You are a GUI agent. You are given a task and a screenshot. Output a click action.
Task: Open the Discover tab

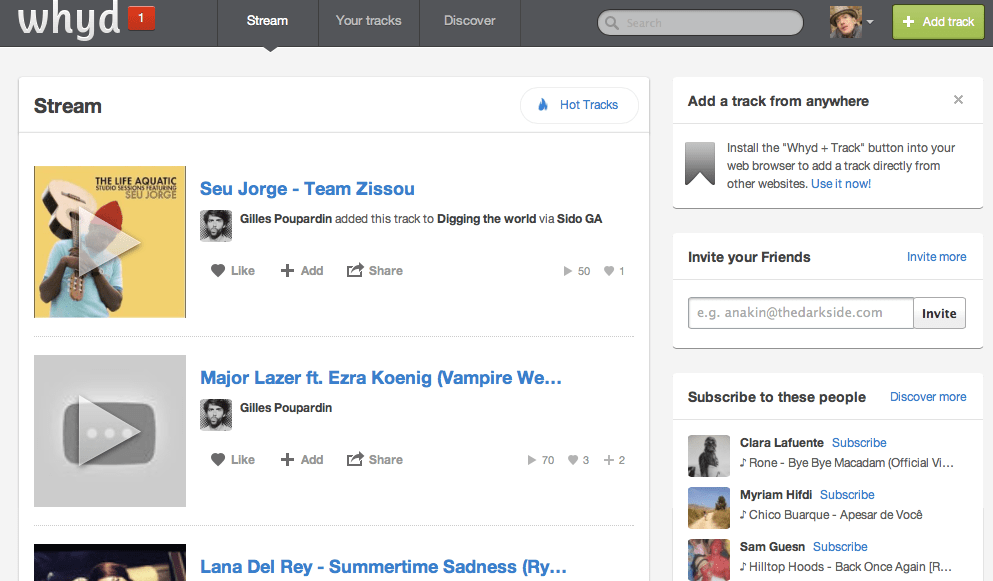click(x=470, y=21)
